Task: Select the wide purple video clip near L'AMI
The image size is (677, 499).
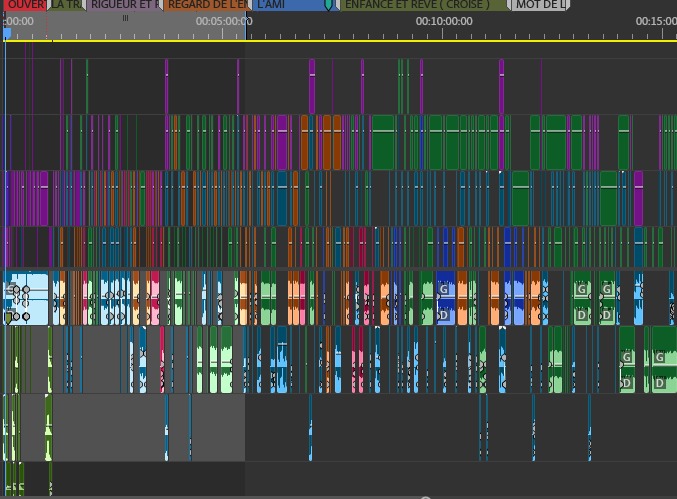Action: (282, 142)
